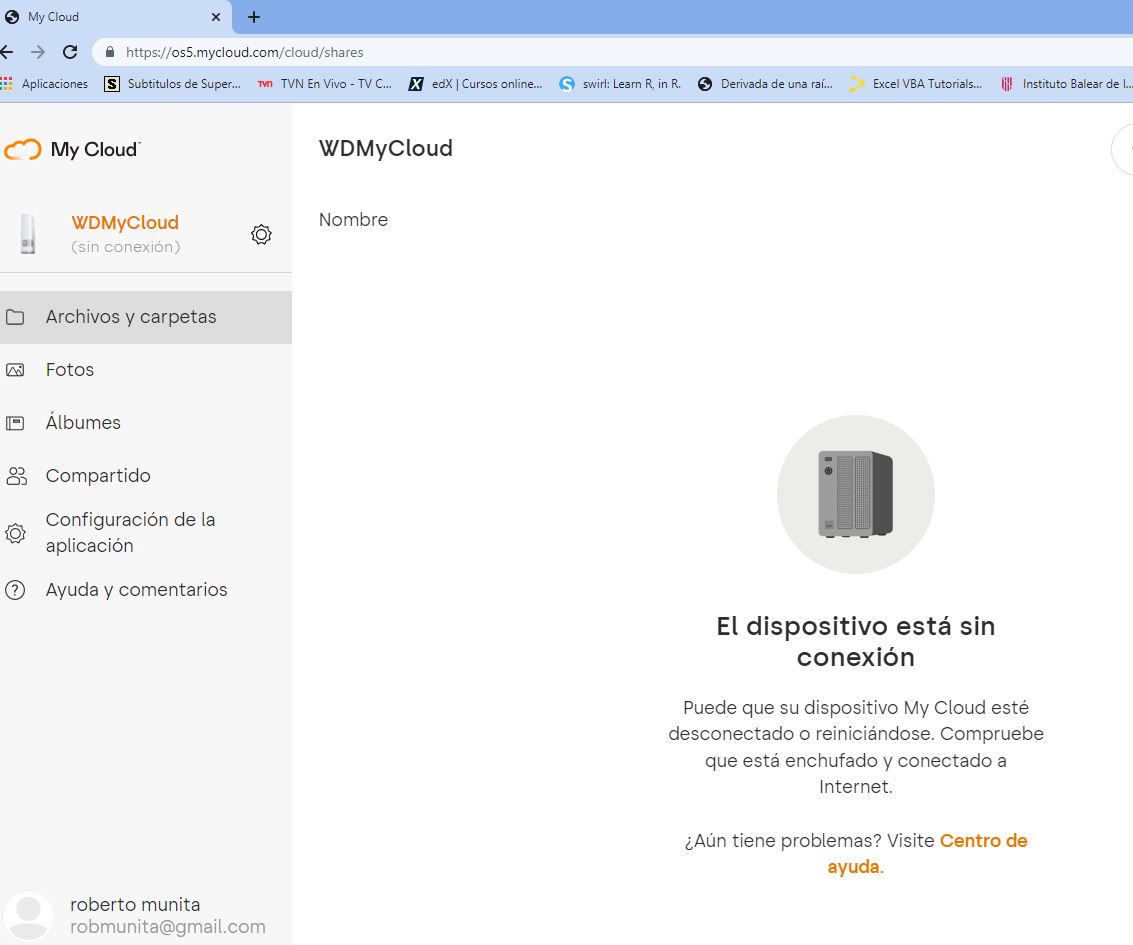Reload the page with the browser refresh button
The width and height of the screenshot is (1133, 945).
70,52
